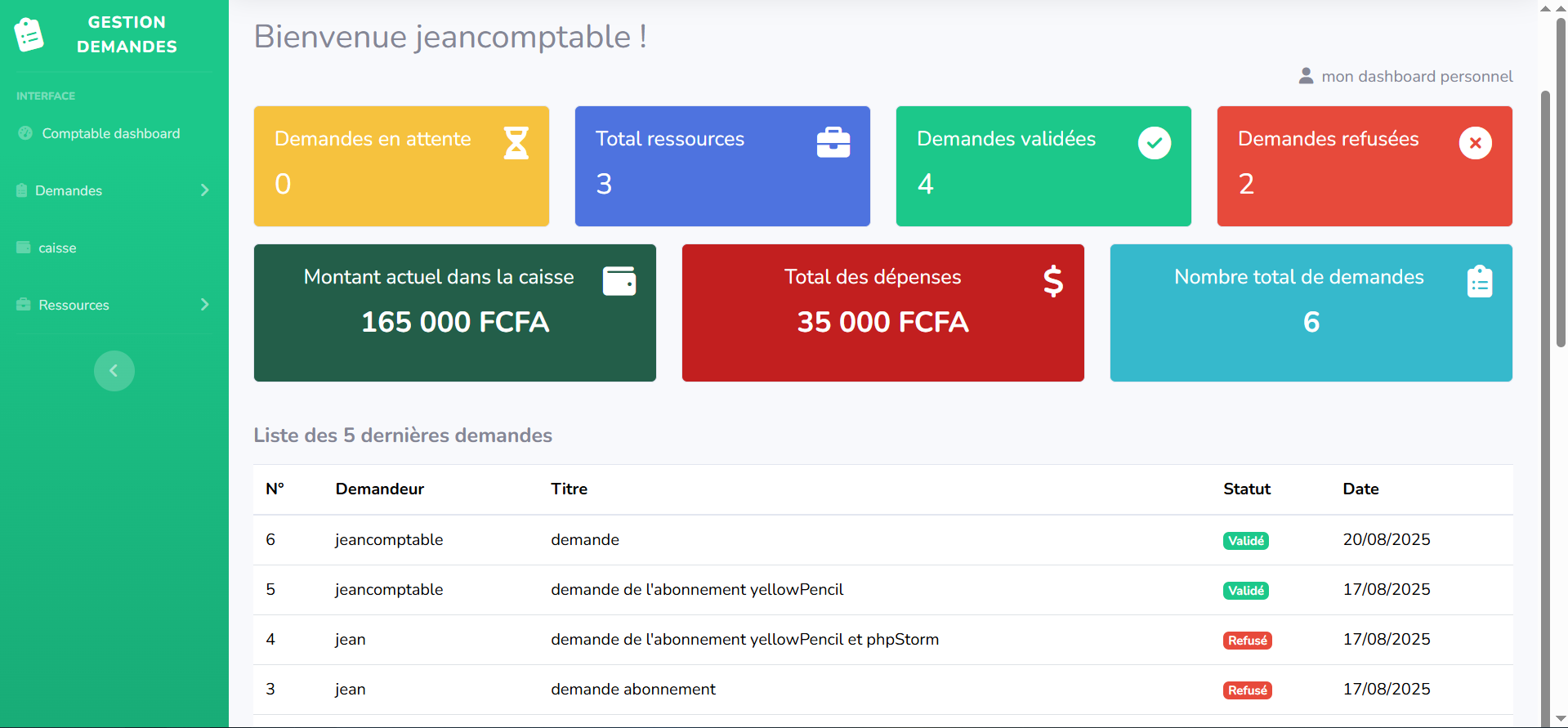The image size is (1568, 728).
Task: Click the Refusé badge for demande abonnement
Action: pyautogui.click(x=1248, y=690)
